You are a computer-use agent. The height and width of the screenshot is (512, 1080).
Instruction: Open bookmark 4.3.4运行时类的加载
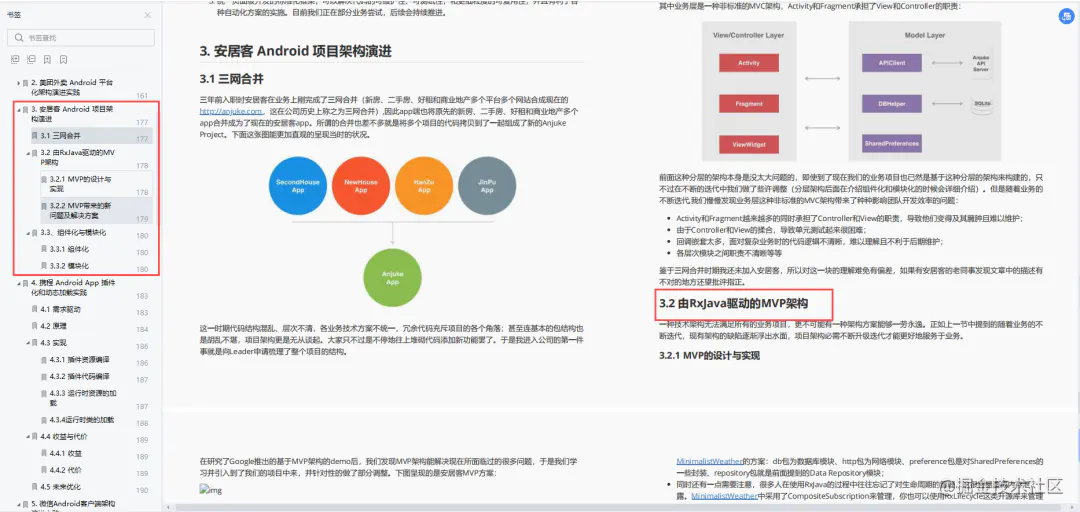pyautogui.click(x=81, y=420)
